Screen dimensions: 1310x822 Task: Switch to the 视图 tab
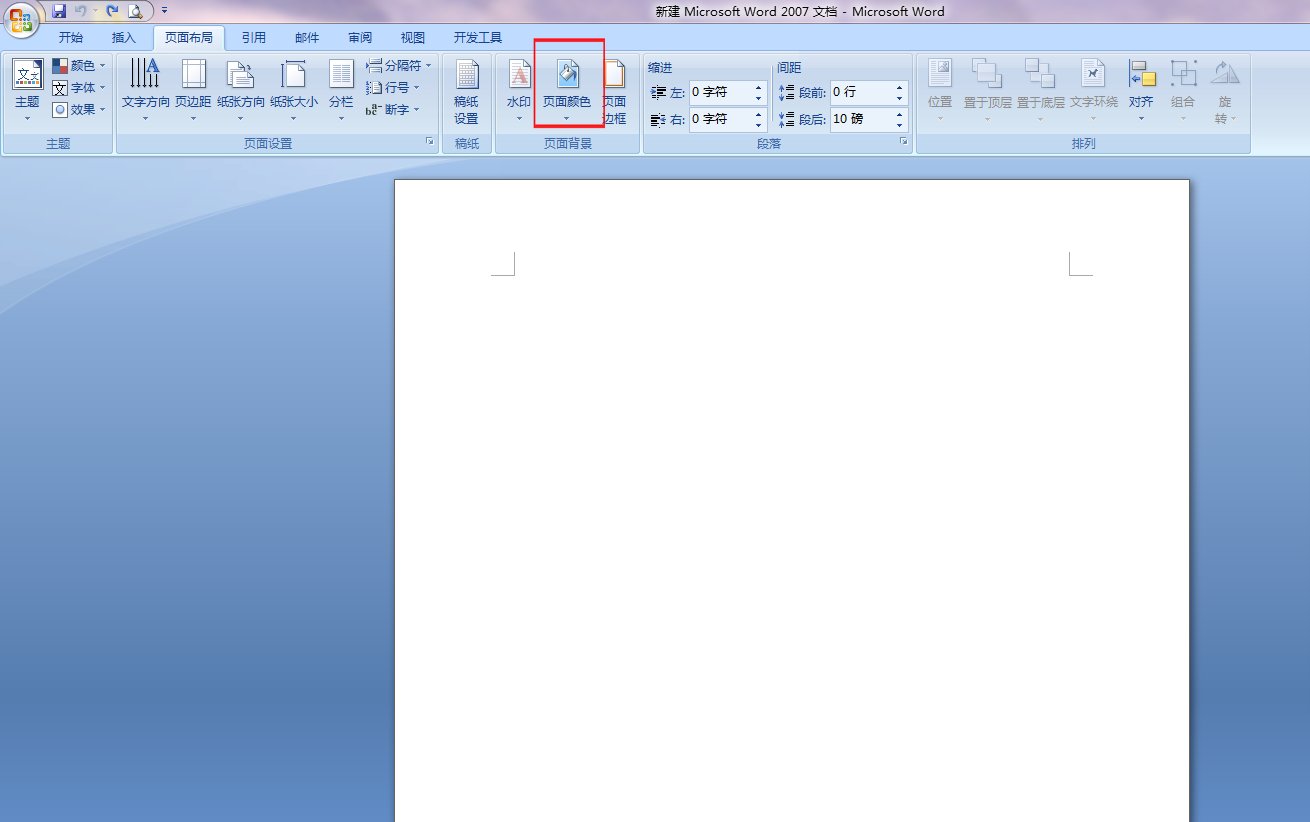[412, 38]
